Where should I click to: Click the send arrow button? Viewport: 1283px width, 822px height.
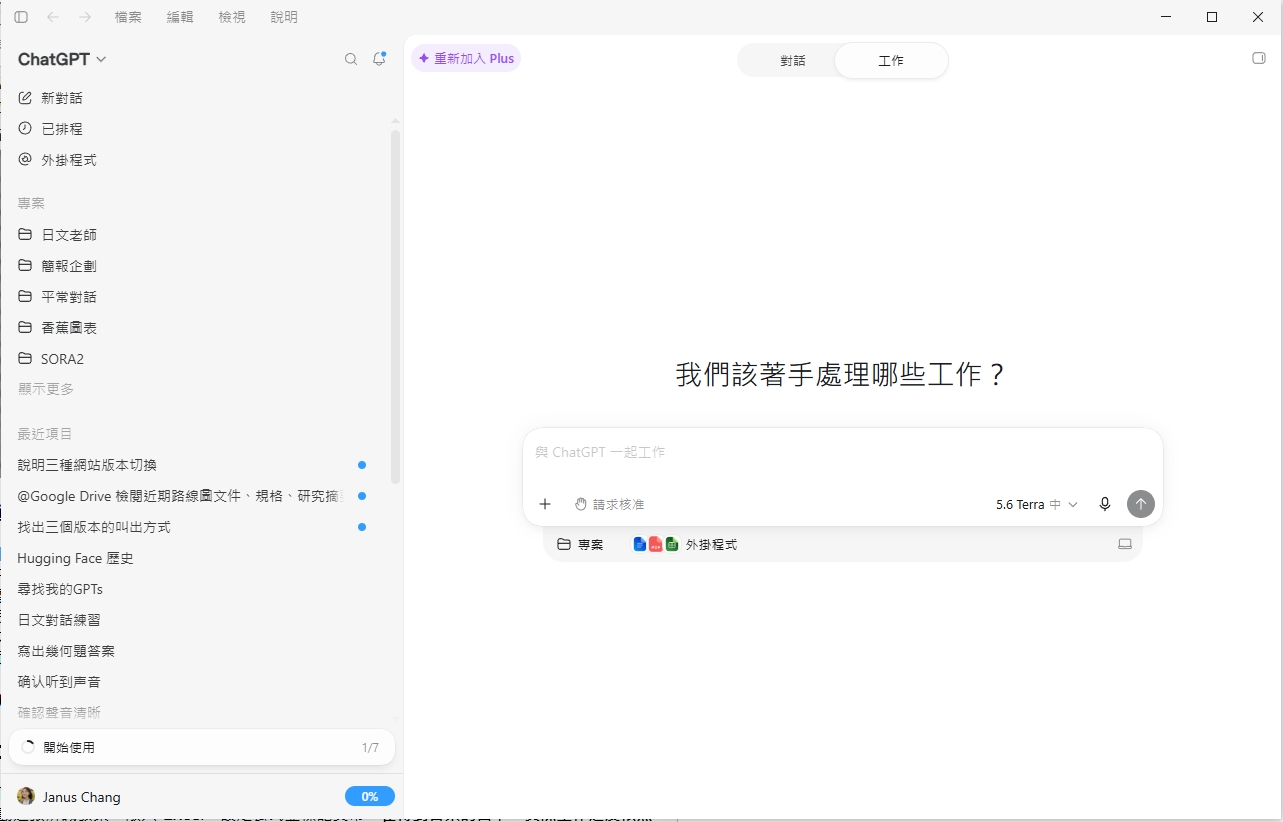1141,504
